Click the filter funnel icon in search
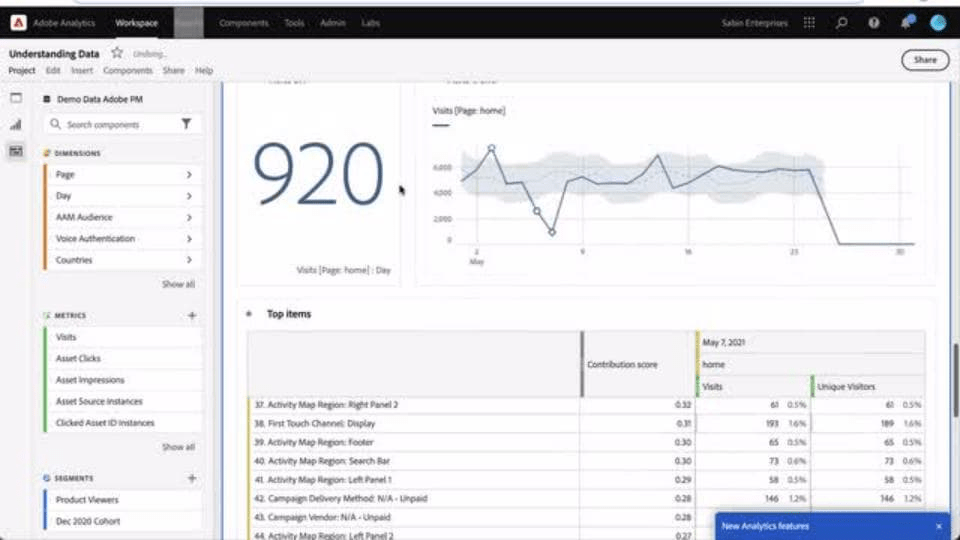960x540 pixels. [x=186, y=124]
